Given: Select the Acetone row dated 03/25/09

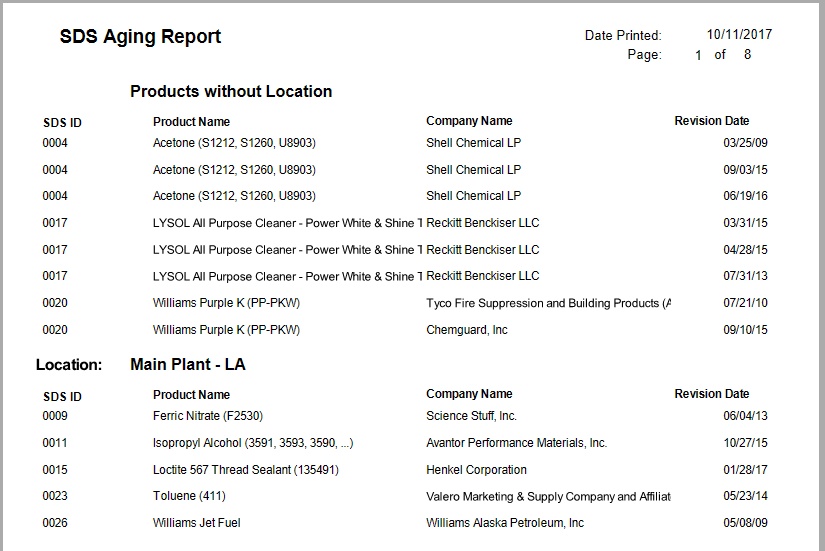Looking at the screenshot, I should (405, 143).
